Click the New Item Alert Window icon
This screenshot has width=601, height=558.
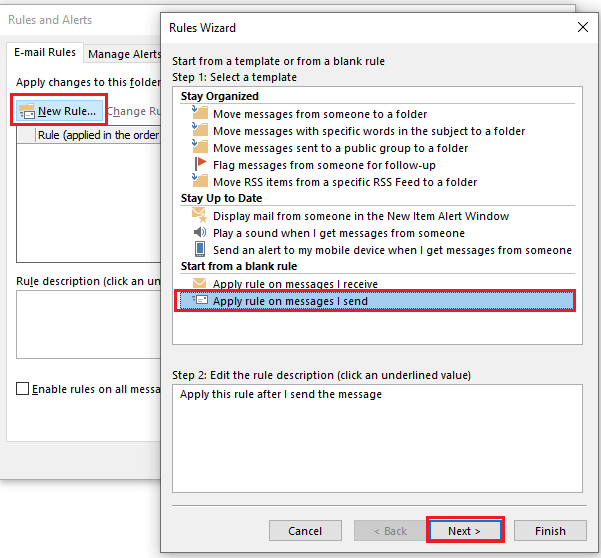(x=200, y=216)
